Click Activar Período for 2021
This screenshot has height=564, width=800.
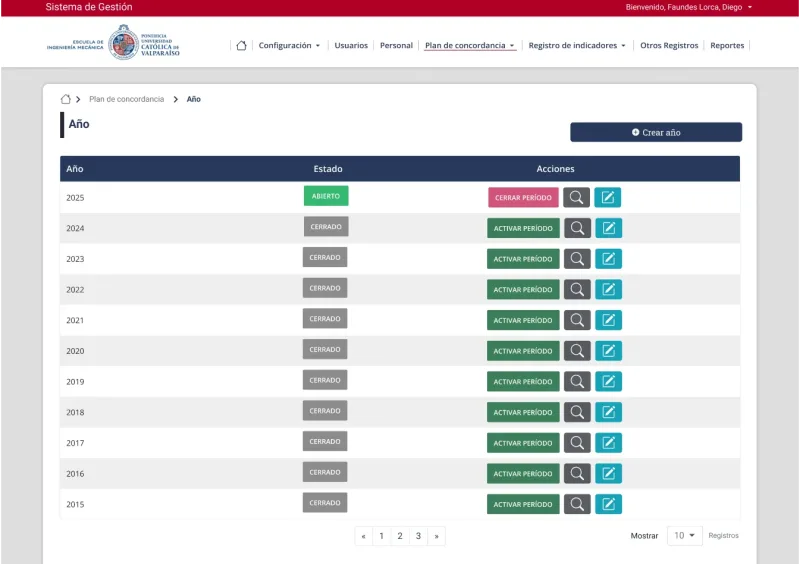coord(523,320)
